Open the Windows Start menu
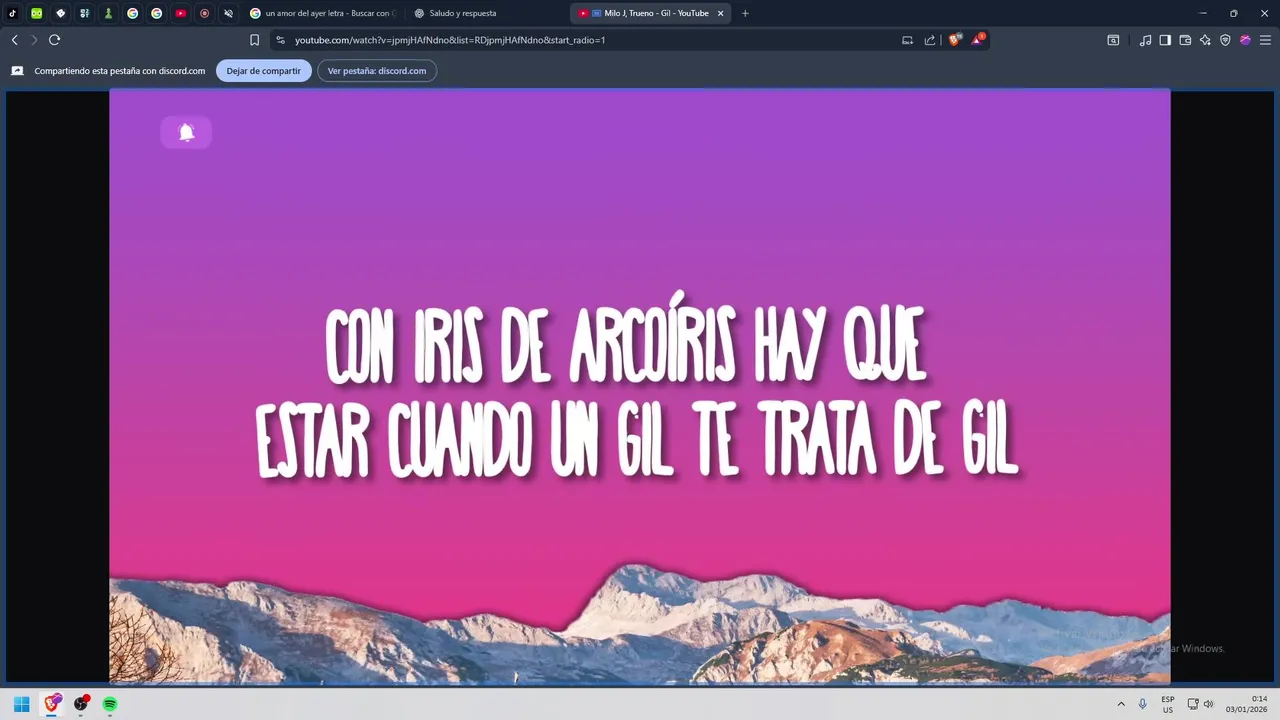The height and width of the screenshot is (720, 1280). tap(21, 704)
